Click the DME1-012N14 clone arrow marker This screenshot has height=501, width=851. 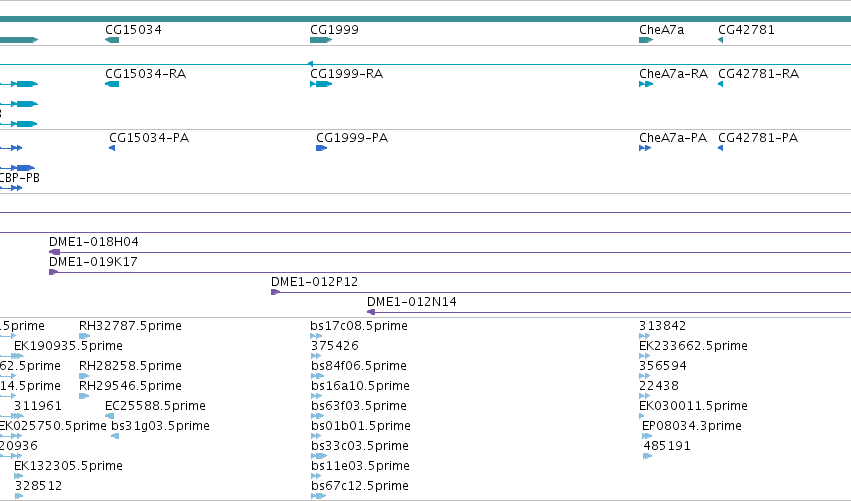(x=371, y=312)
